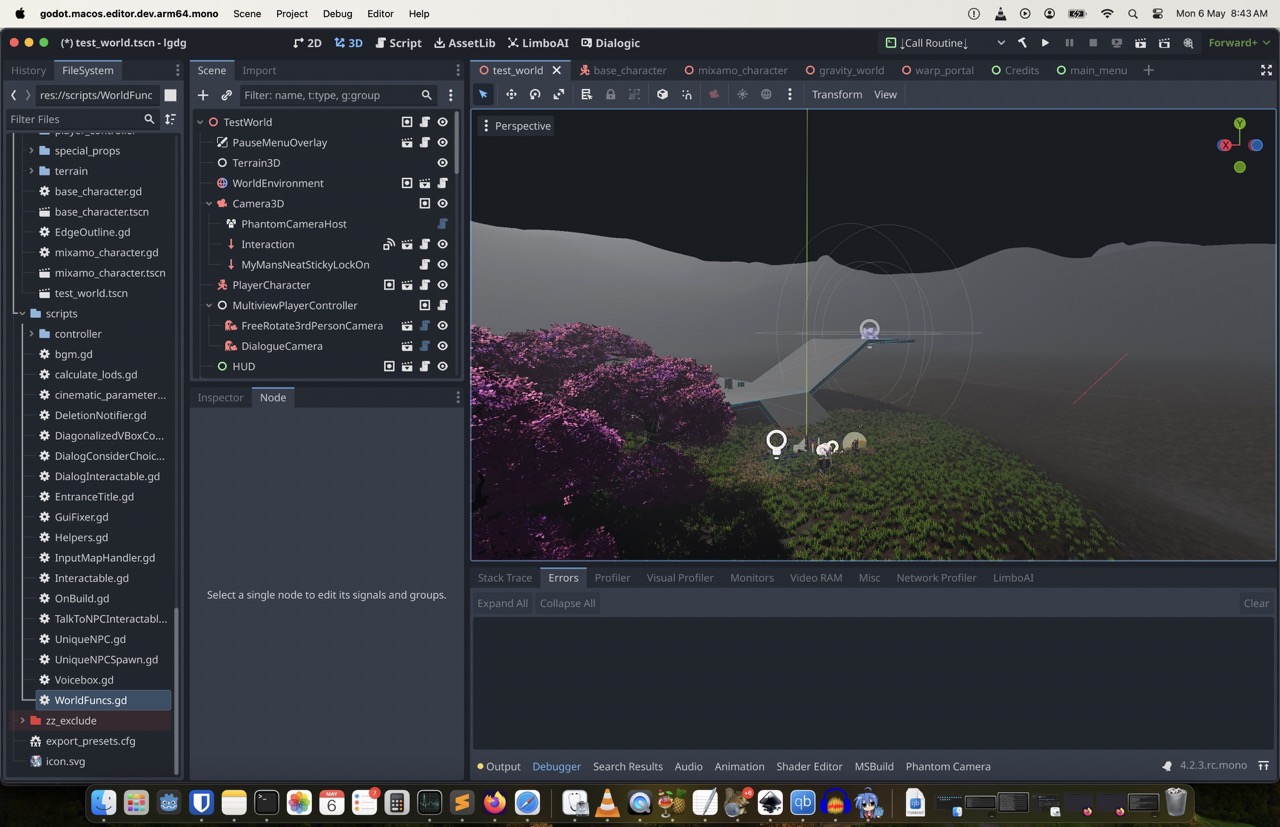The image size is (1280, 827).
Task: Open the Transform menu button
Action: tap(837, 94)
